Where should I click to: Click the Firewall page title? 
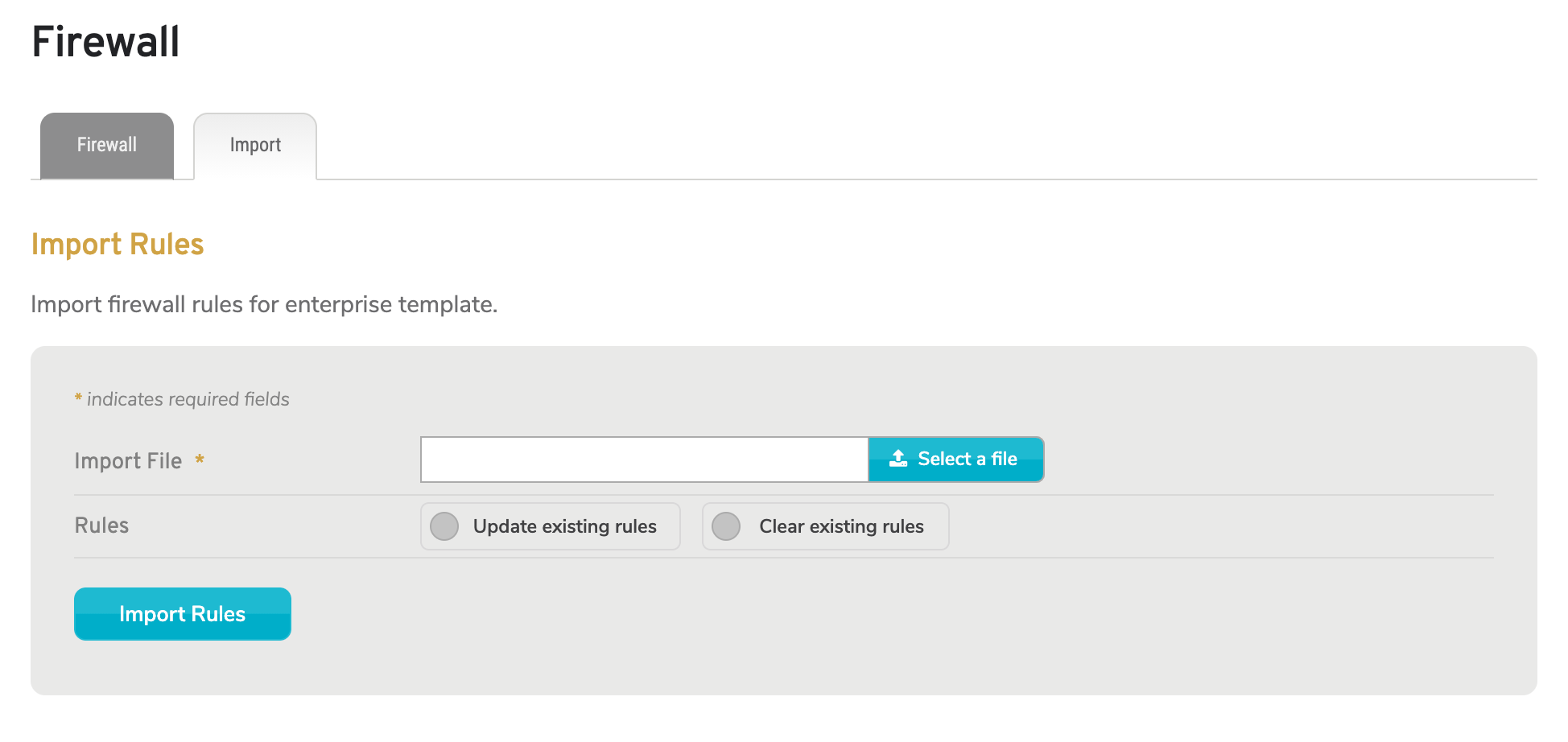tap(105, 42)
